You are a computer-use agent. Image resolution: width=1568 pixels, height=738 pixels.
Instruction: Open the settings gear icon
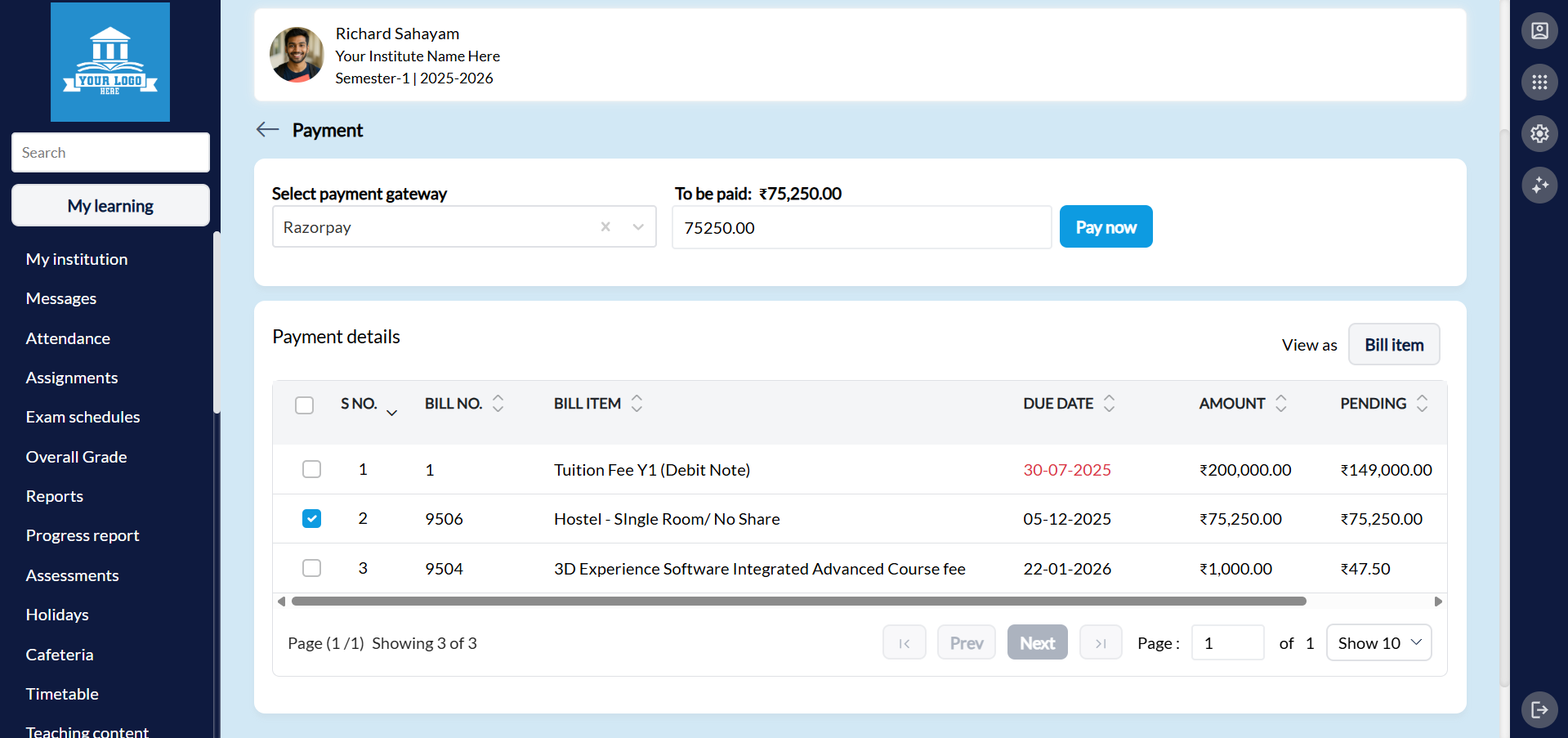(1539, 134)
